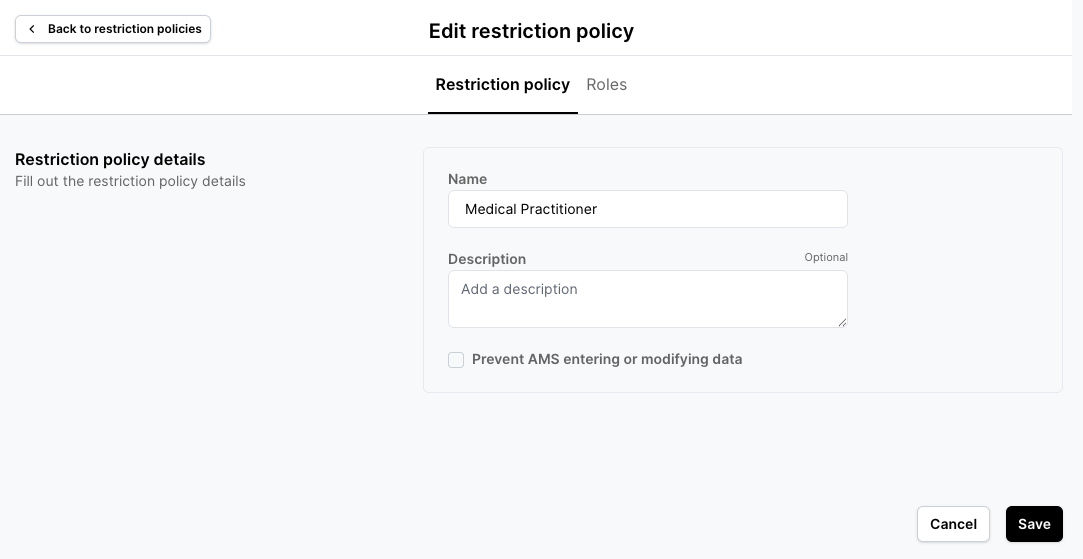The width and height of the screenshot is (1083, 559).
Task: Select the Restriction policy tab
Action: click(x=502, y=84)
